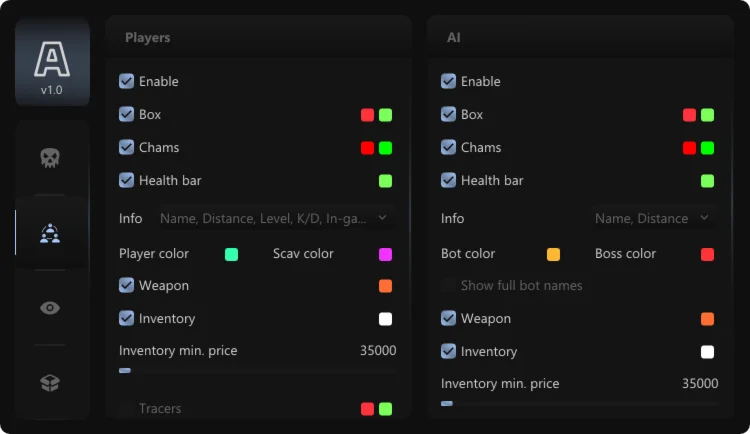Expand the Players Info dropdown

274,218
